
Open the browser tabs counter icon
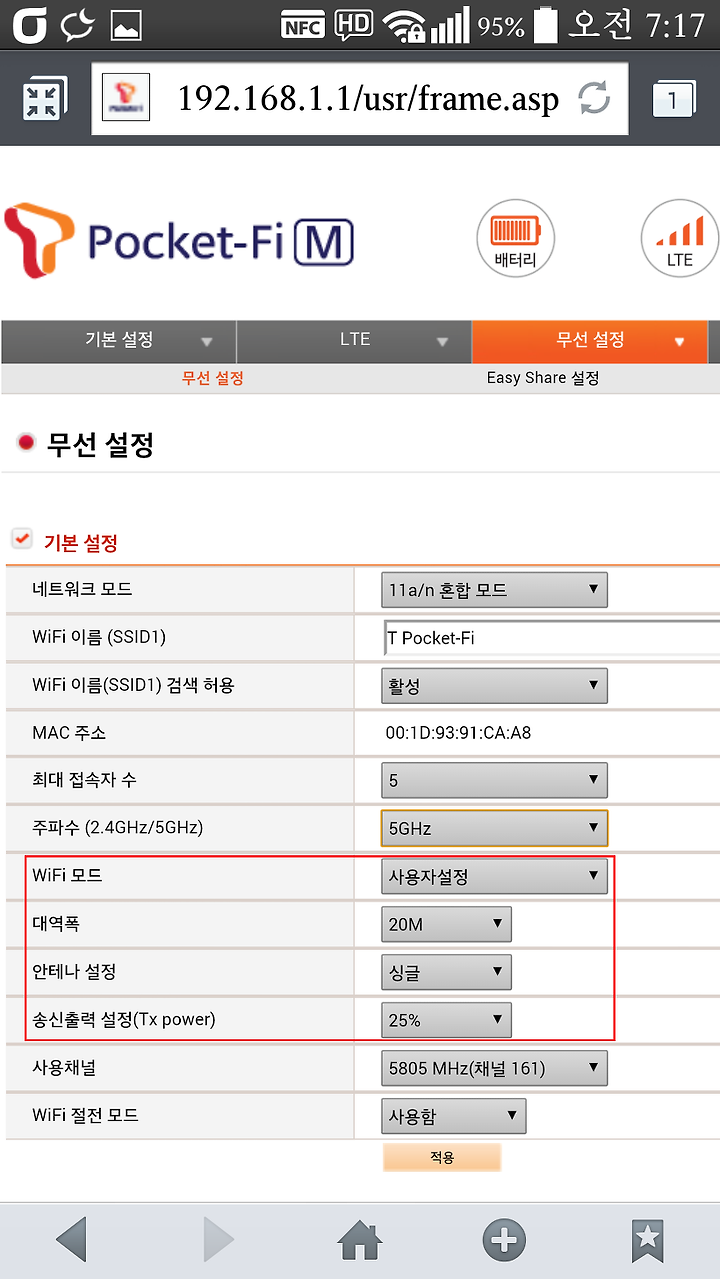pos(674,99)
